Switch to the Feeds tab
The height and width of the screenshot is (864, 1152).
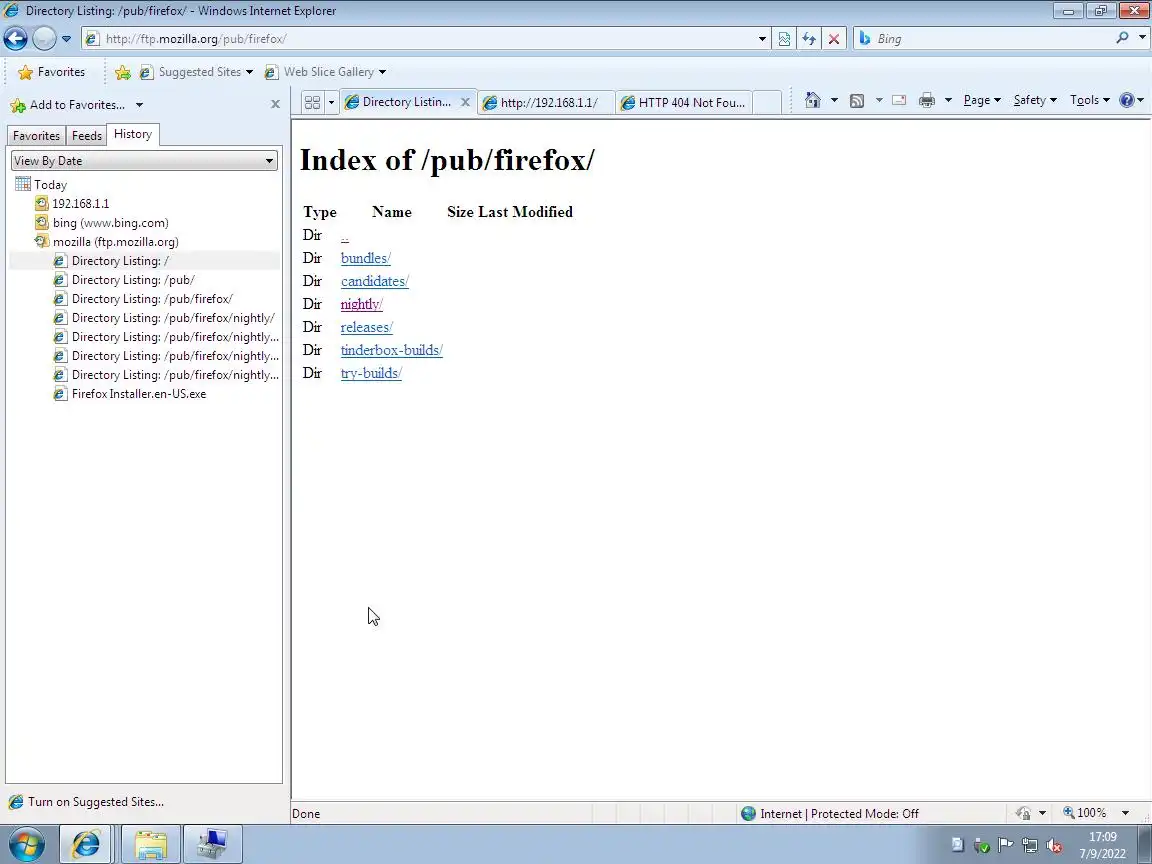tap(87, 136)
